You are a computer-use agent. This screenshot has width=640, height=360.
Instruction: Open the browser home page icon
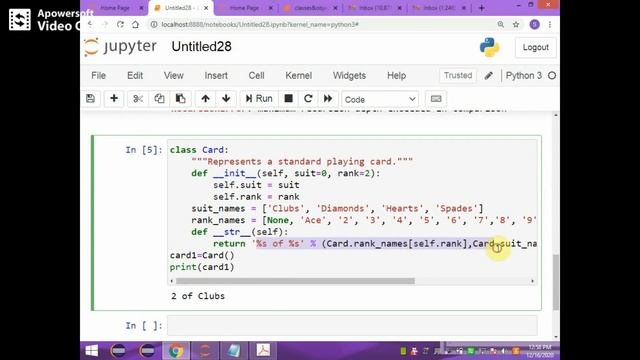point(136,24)
